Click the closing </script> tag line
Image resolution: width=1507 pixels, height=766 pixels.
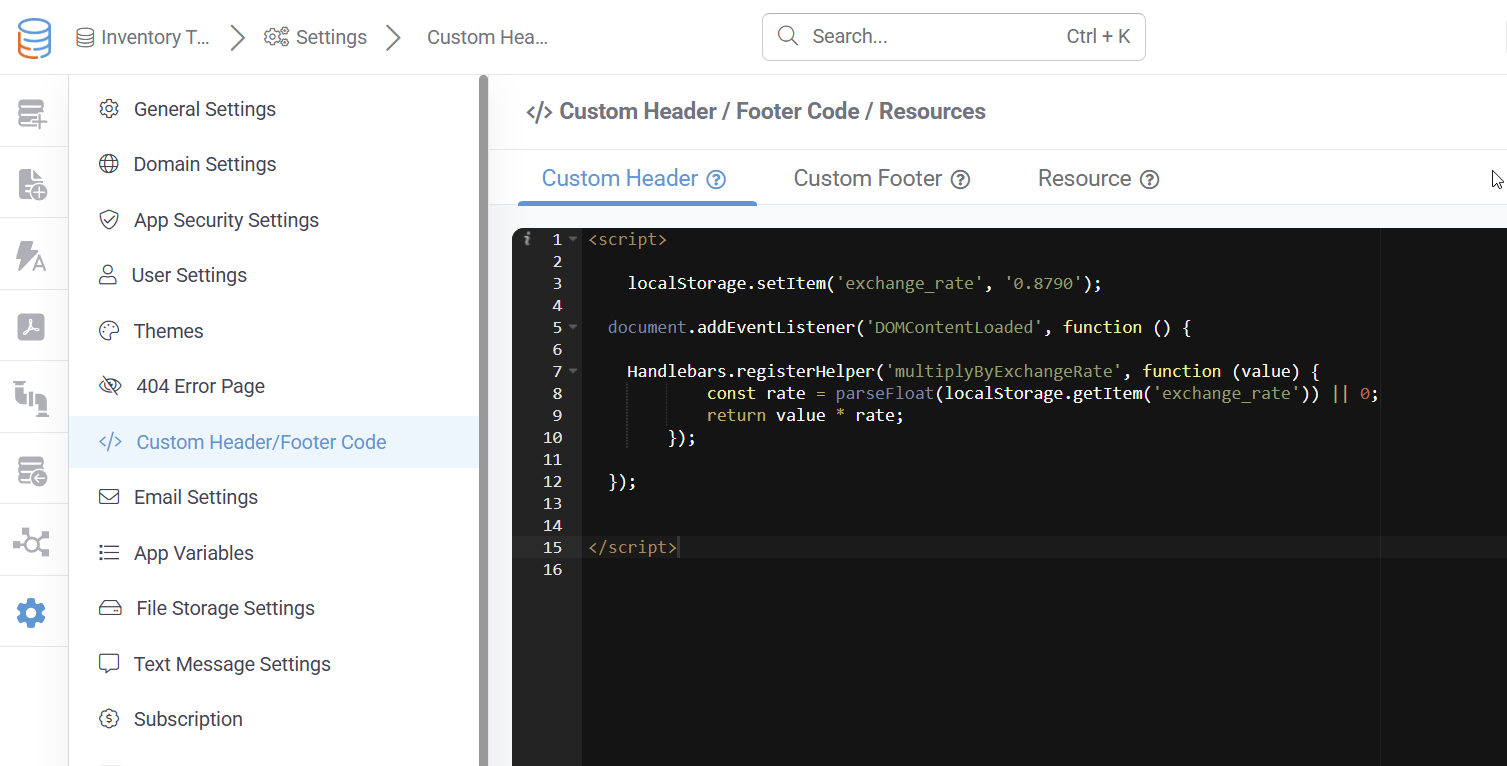click(x=633, y=547)
